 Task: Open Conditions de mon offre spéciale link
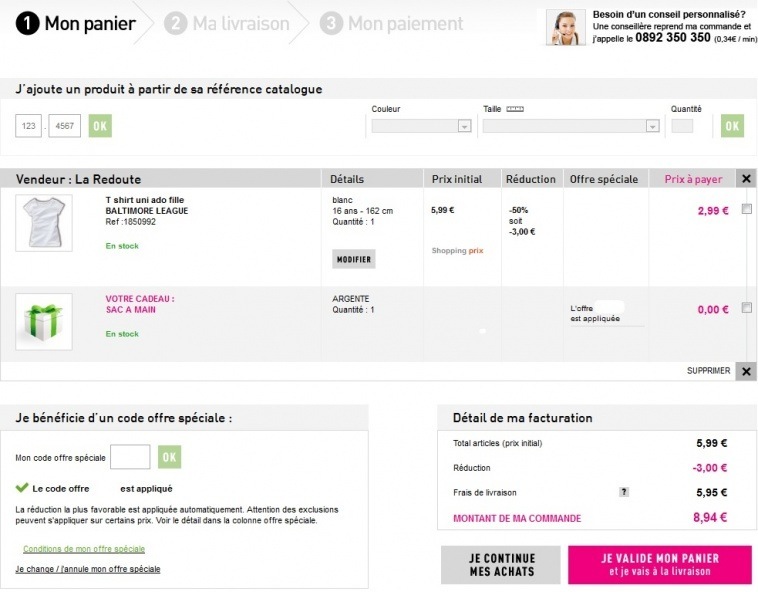(84, 549)
